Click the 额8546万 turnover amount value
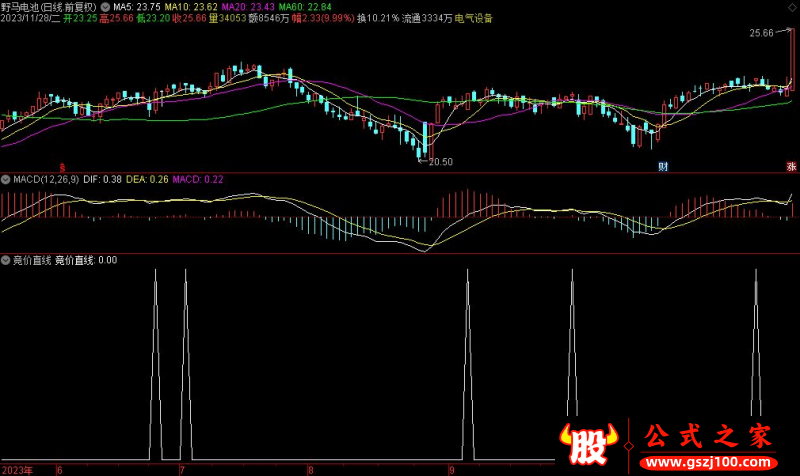The width and height of the screenshot is (800, 476). pos(269,18)
